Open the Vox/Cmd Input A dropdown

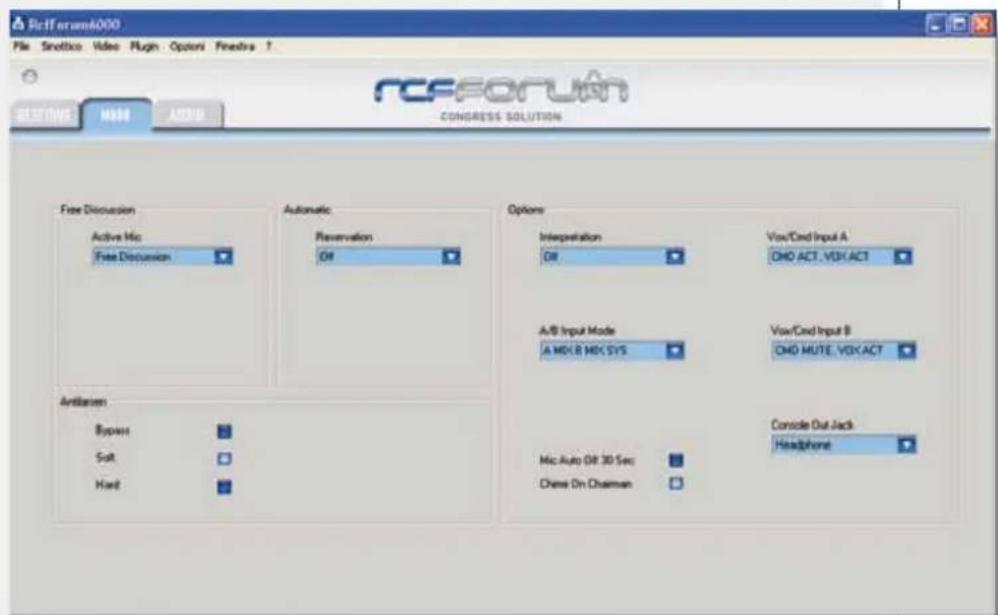(x=840, y=257)
